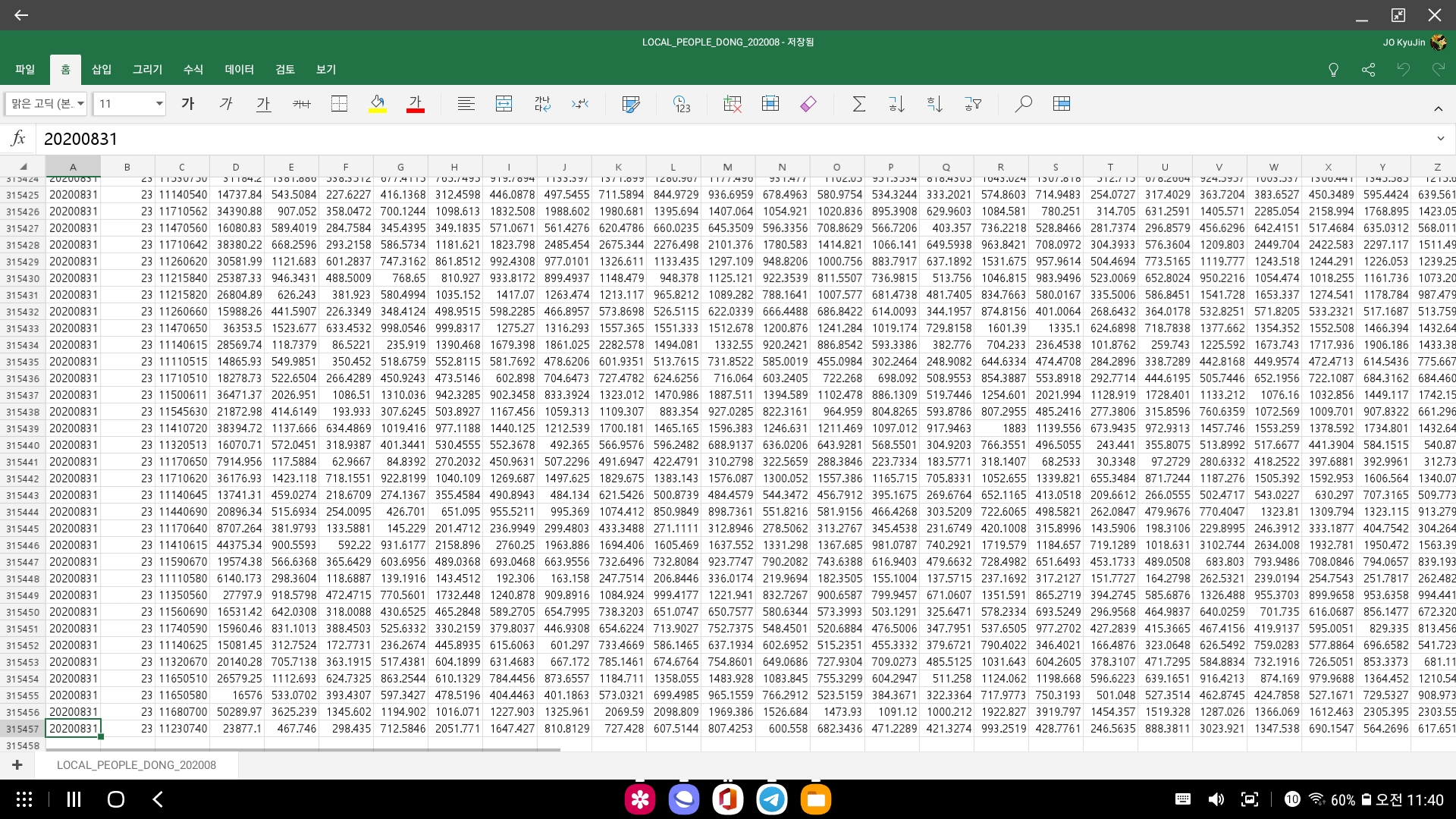Toggle bold text formatting
The height and width of the screenshot is (819, 1456).
tap(188, 104)
